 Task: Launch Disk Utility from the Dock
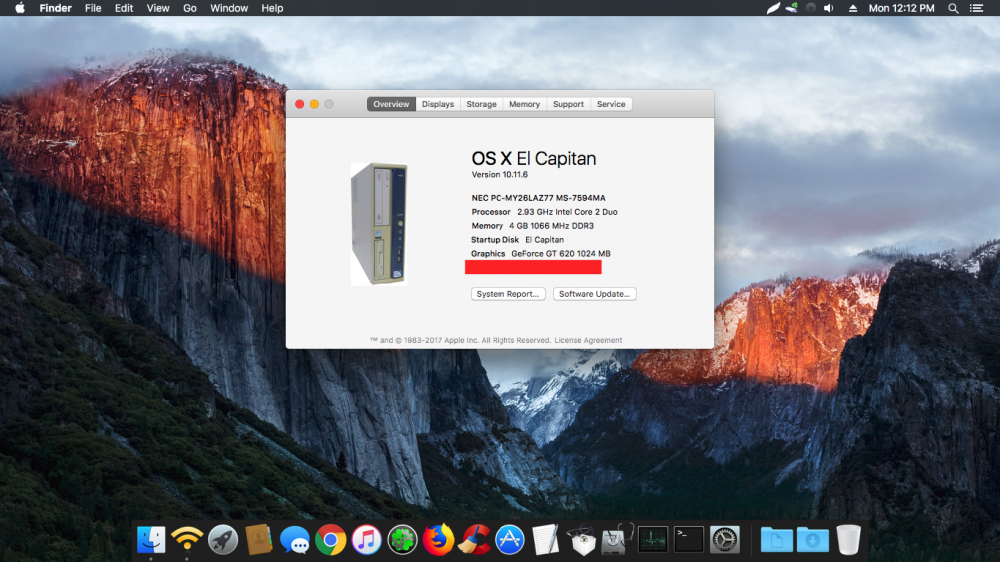[617, 540]
